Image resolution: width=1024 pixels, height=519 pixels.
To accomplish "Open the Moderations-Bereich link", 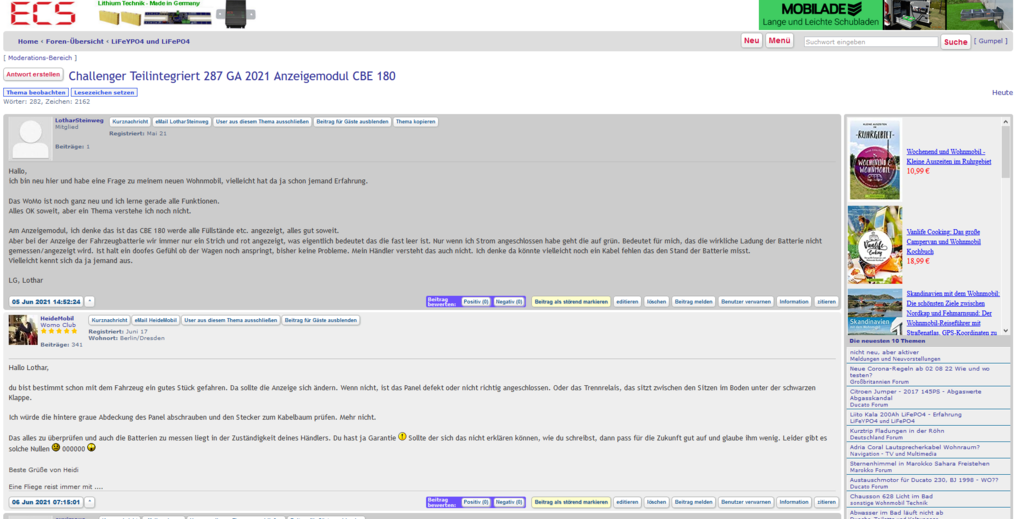I will coord(40,58).
